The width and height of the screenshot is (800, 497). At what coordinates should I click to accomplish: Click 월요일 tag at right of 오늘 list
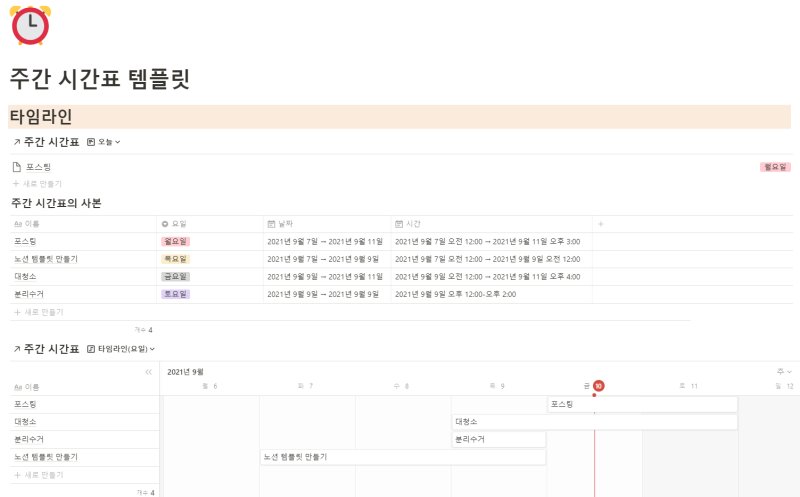(x=775, y=167)
